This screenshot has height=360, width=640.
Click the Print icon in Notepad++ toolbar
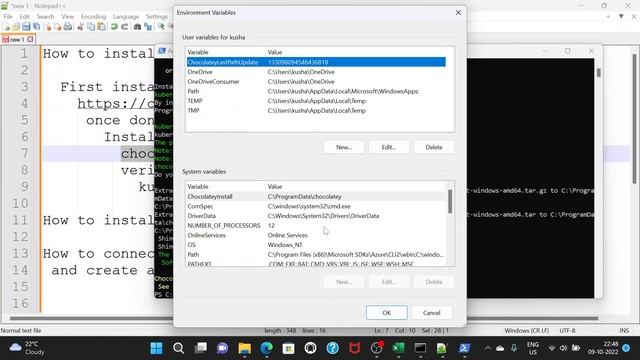click(68, 27)
